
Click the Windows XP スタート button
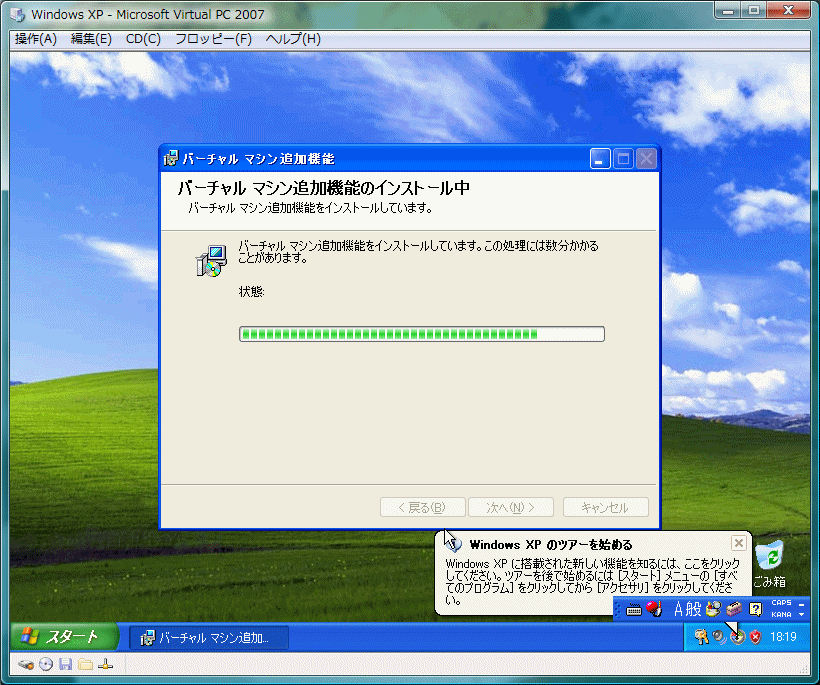tap(63, 636)
